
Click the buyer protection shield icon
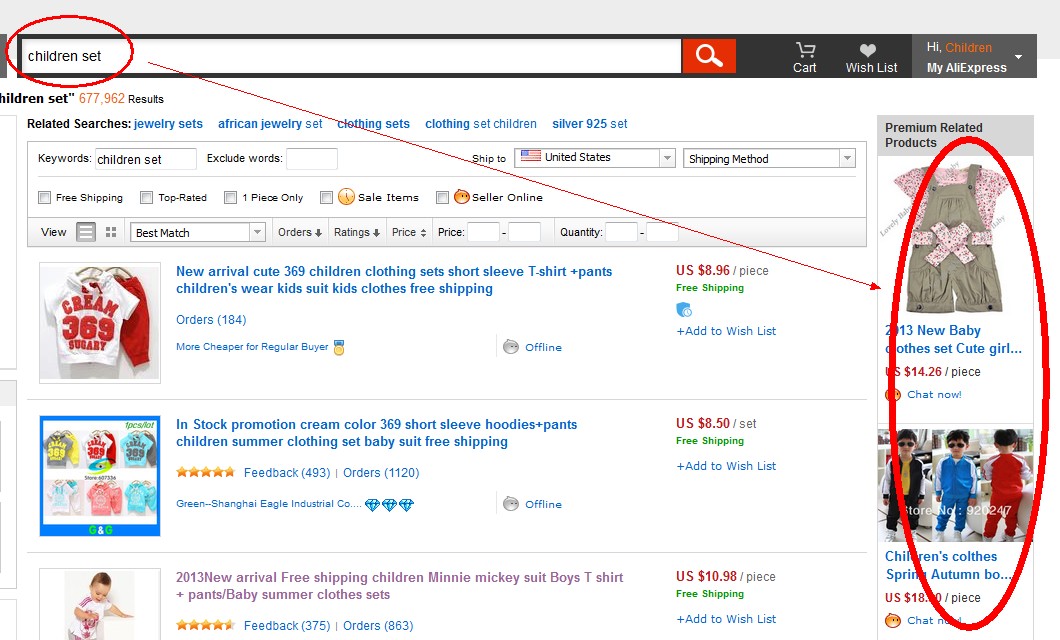point(684,310)
